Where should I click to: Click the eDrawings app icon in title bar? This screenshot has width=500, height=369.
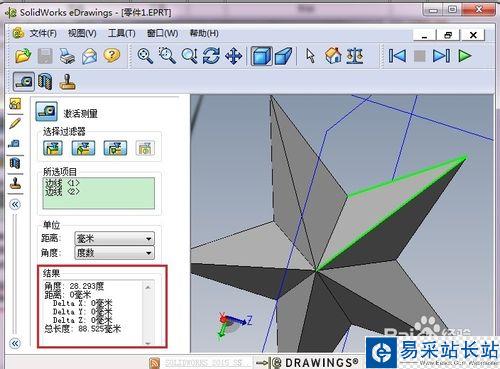tap(11, 13)
